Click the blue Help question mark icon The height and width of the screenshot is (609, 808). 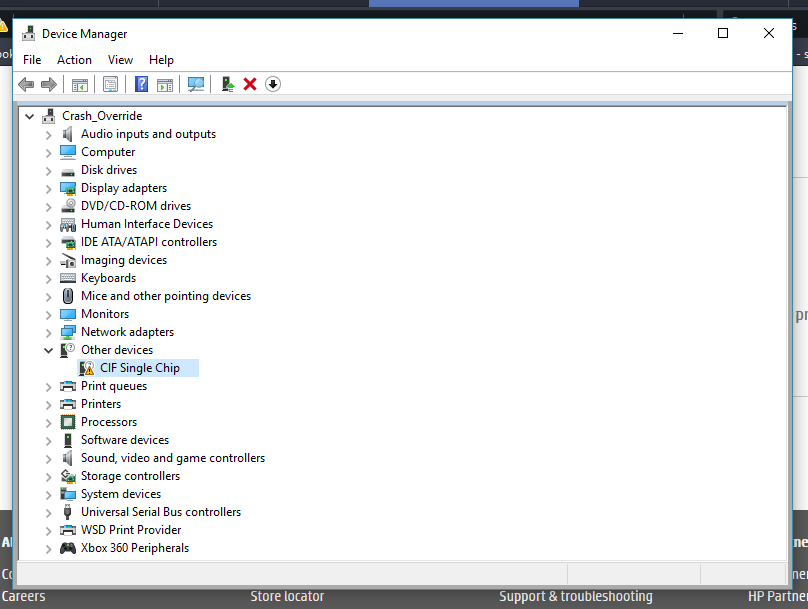click(x=141, y=84)
